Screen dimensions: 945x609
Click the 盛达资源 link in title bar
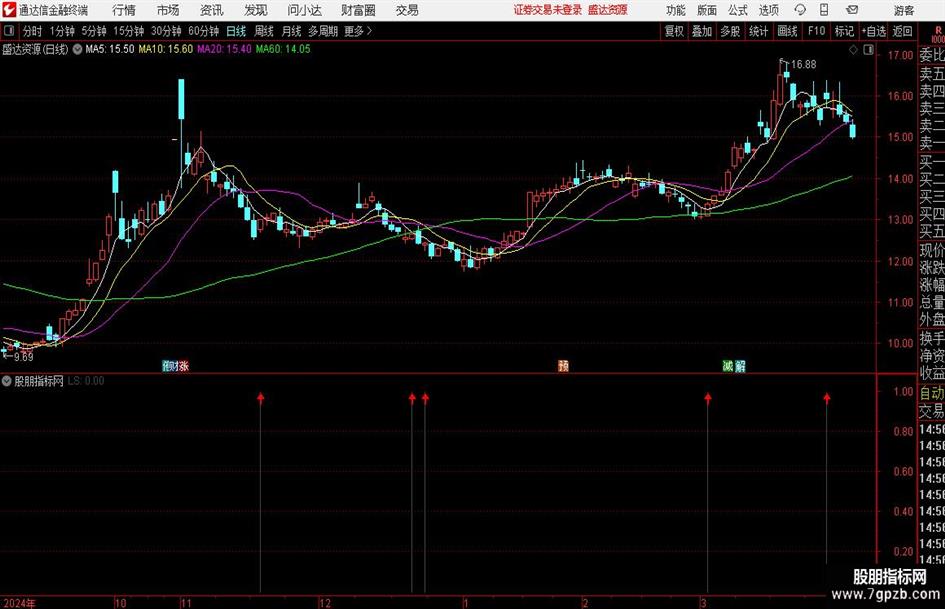[x=608, y=10]
